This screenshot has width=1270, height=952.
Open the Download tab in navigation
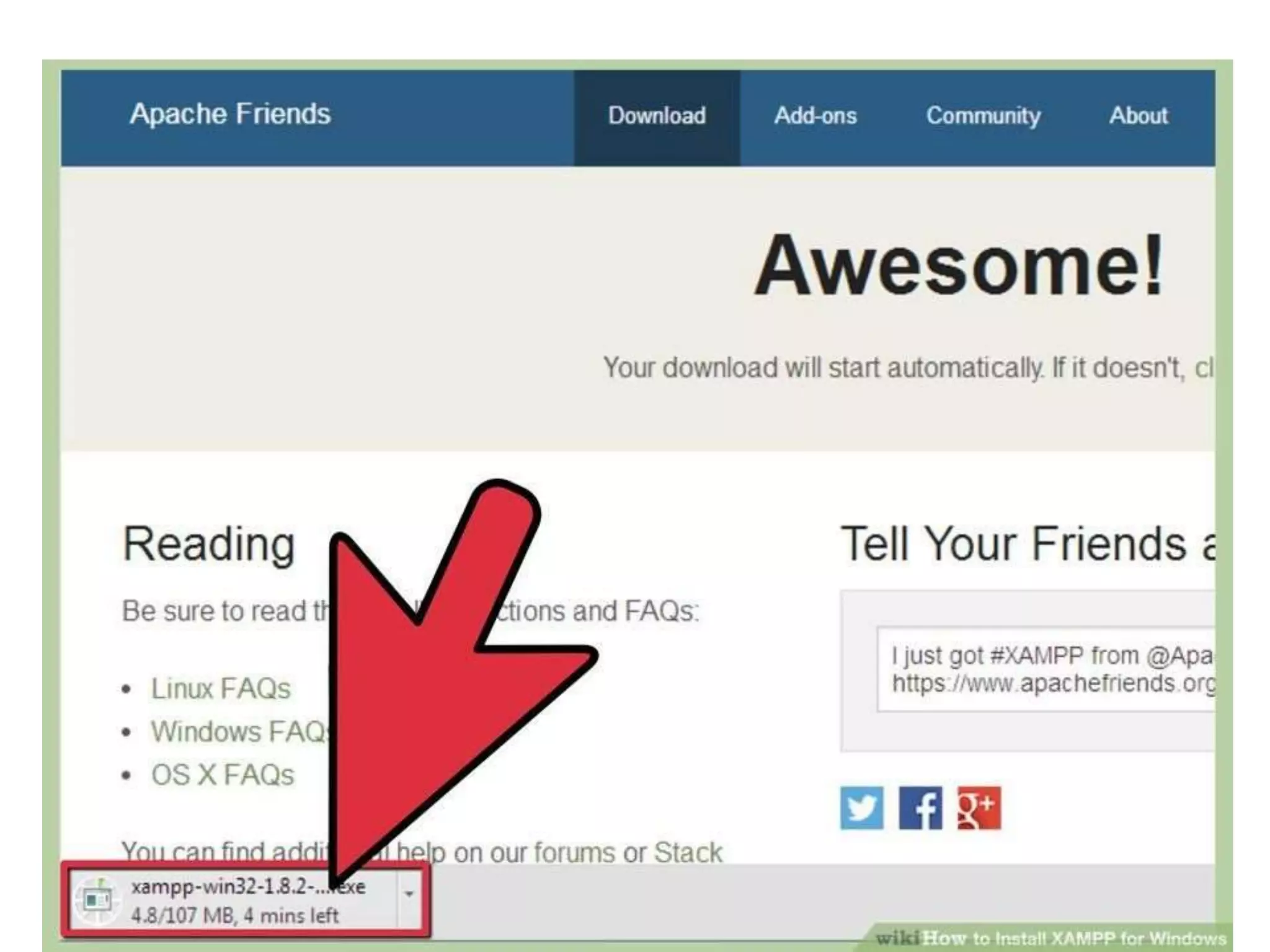[x=657, y=116]
